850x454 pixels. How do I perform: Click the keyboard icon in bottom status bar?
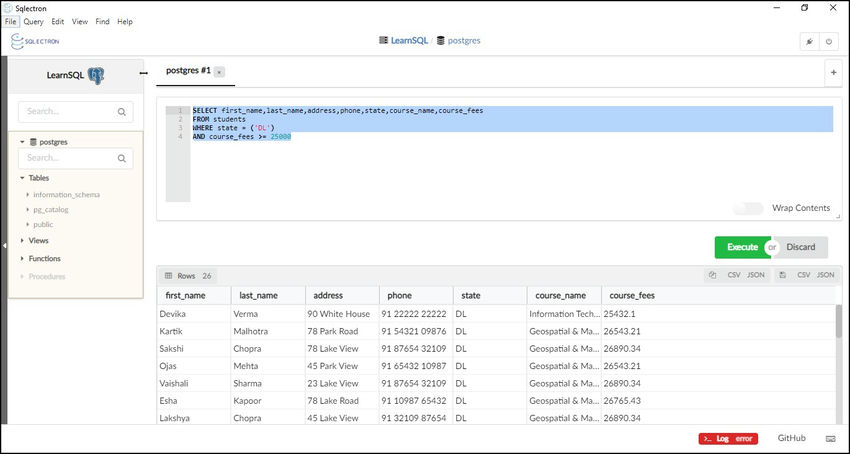click(830, 439)
